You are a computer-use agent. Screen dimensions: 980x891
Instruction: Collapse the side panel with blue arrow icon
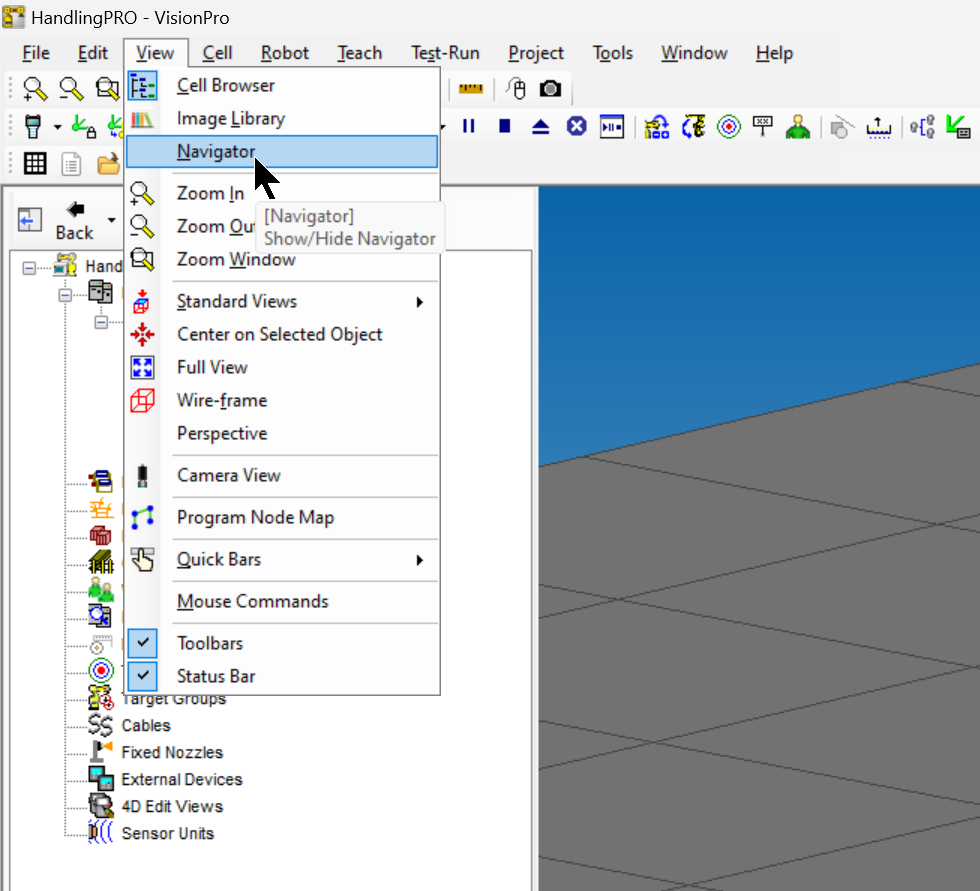(x=29, y=220)
